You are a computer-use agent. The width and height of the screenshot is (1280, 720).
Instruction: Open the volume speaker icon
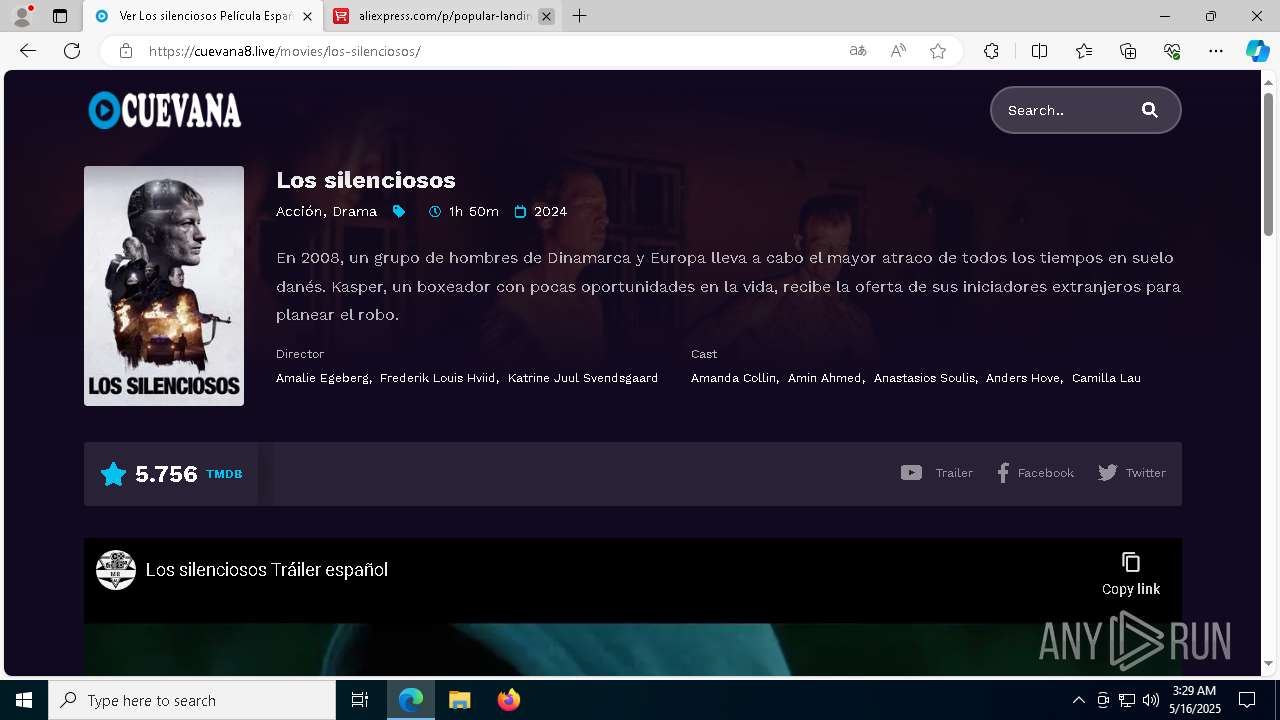[x=1150, y=700]
